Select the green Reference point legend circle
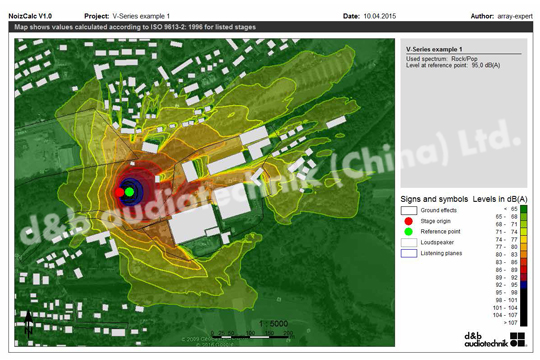This screenshot has height=360, width=540. (x=408, y=232)
